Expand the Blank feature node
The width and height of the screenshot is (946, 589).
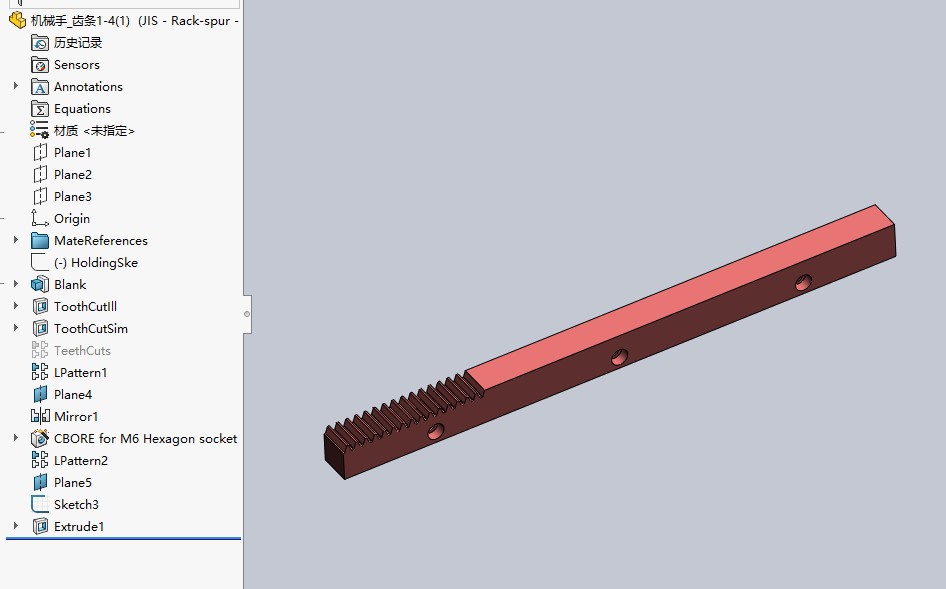[16, 284]
